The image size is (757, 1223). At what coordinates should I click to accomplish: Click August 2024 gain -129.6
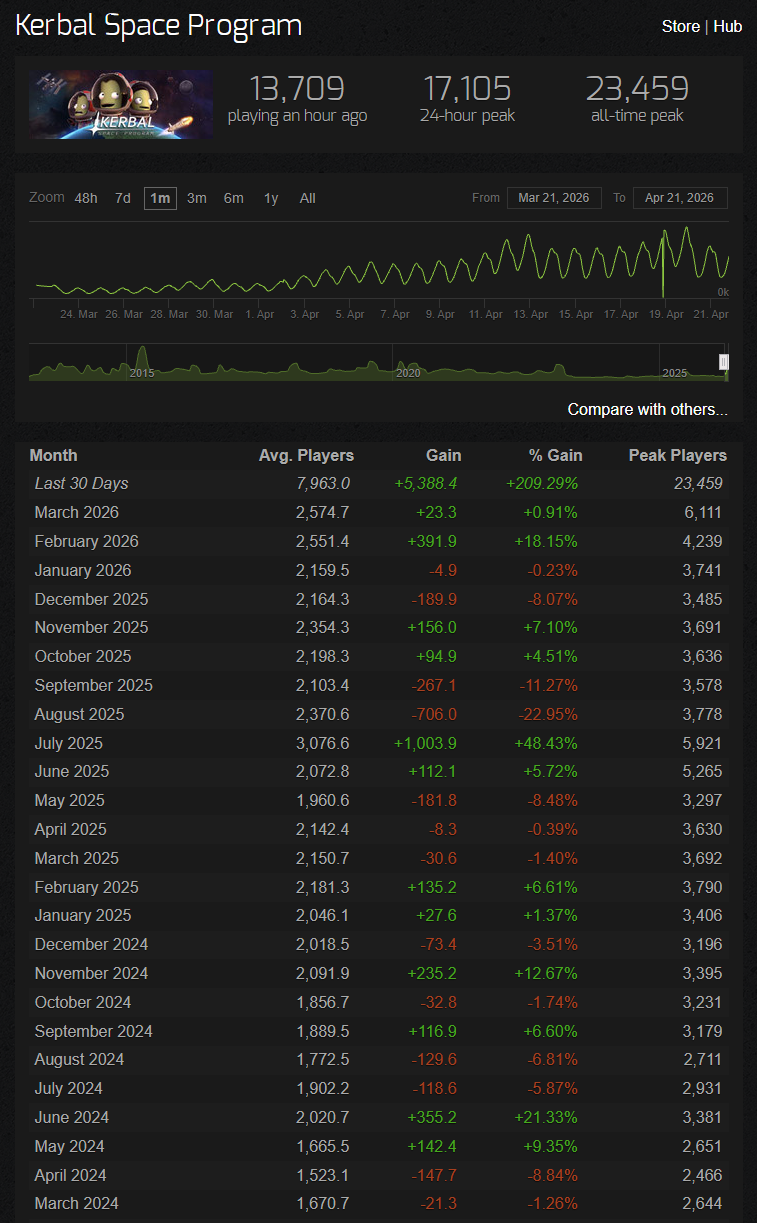[435, 1059]
